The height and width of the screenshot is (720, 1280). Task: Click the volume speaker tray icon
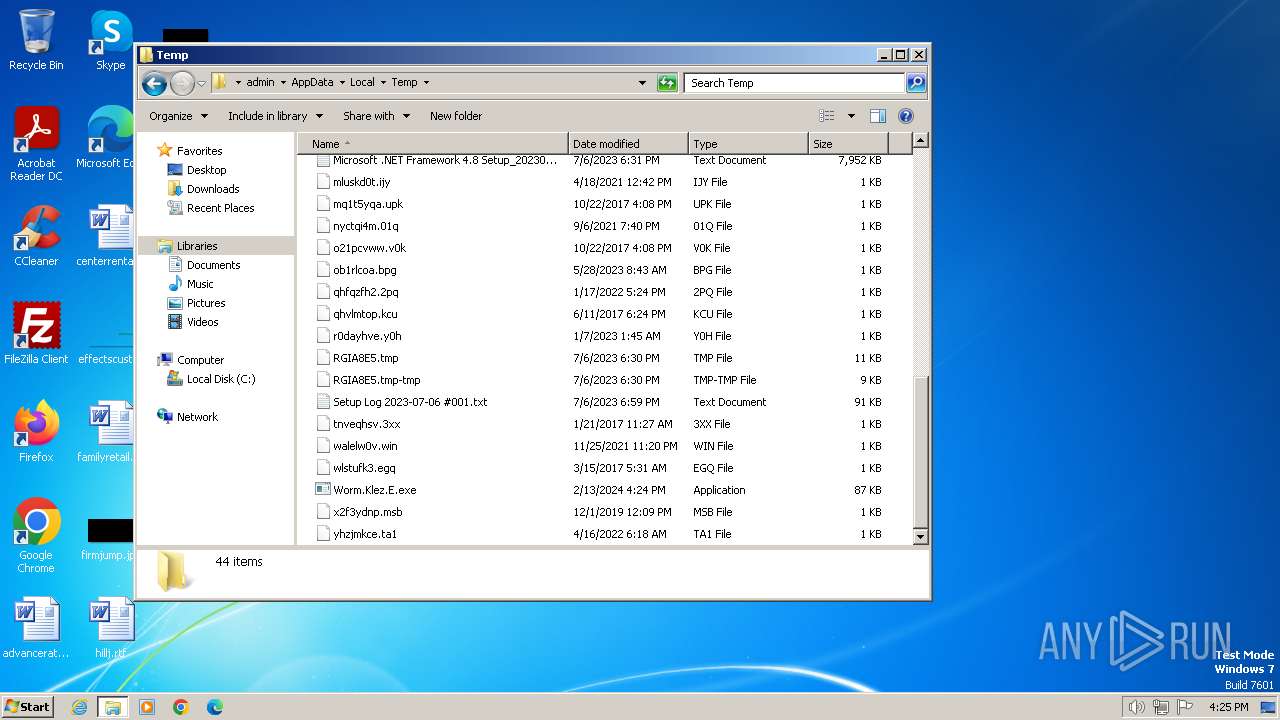point(1136,707)
